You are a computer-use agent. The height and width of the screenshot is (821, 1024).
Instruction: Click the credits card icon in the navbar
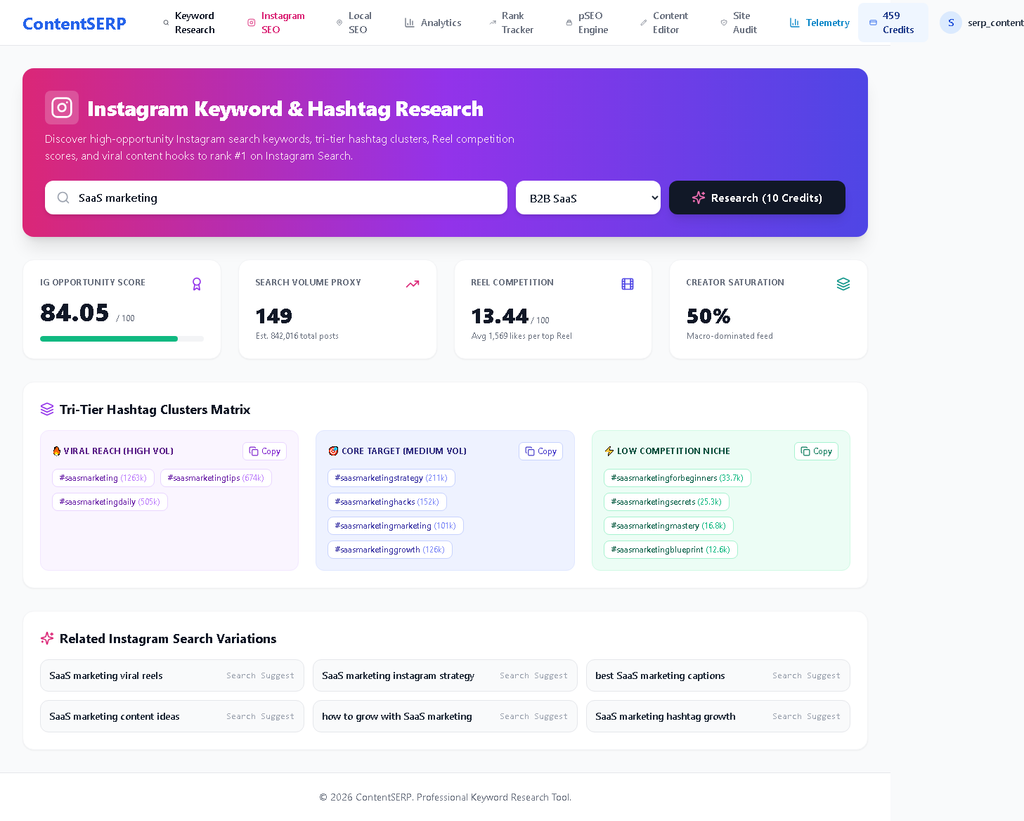(873, 23)
